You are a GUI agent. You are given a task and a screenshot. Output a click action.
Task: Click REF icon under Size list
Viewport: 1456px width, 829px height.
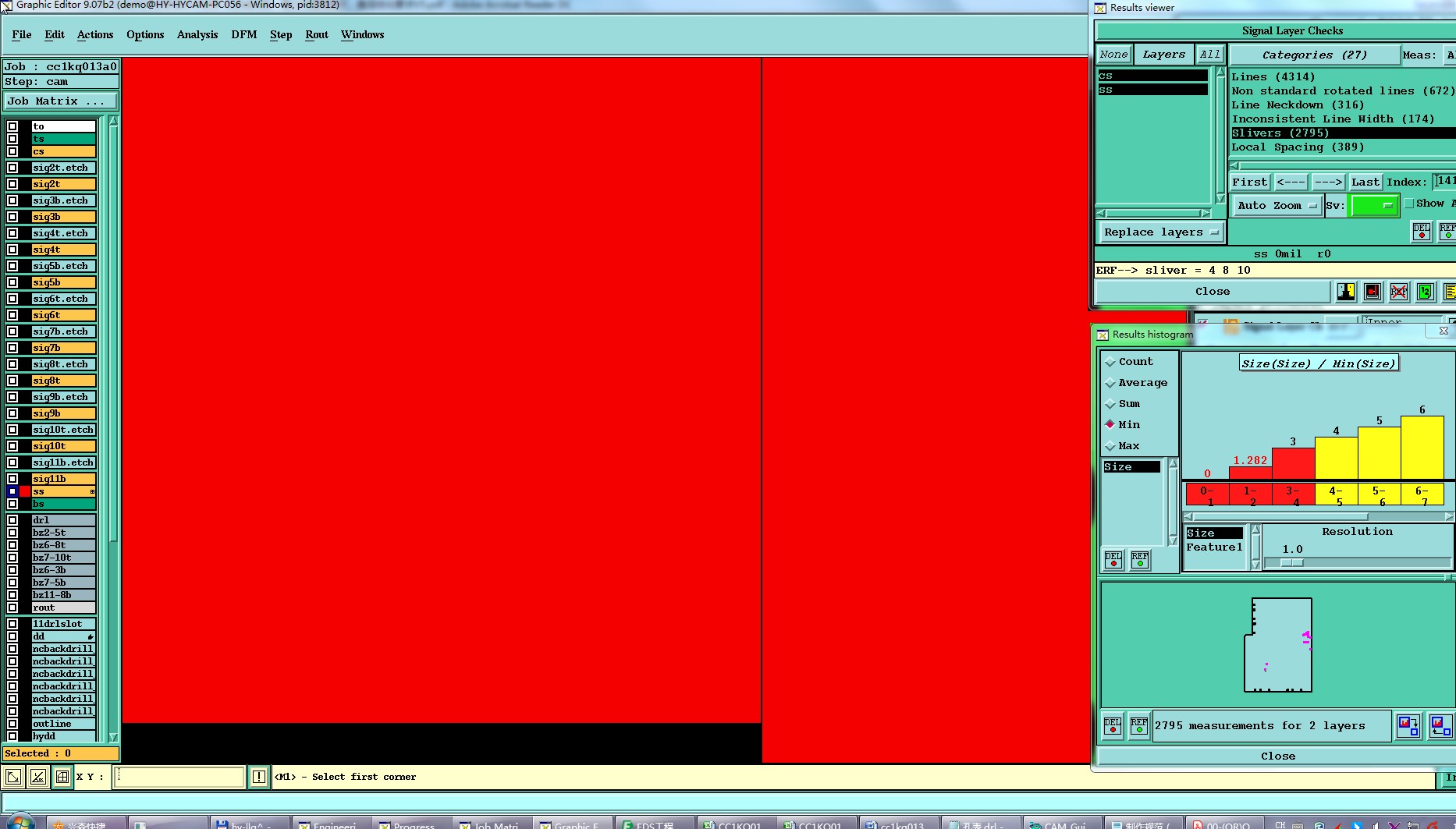pos(1140,559)
